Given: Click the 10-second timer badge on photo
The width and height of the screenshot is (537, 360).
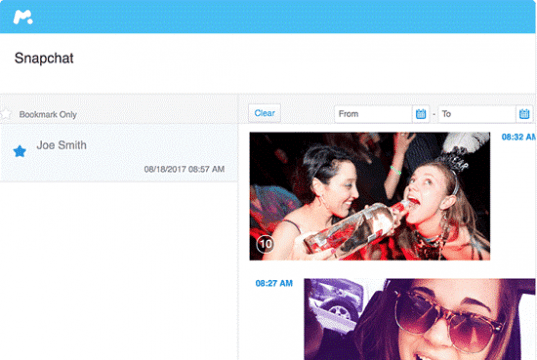Looking at the screenshot, I should 265,244.
